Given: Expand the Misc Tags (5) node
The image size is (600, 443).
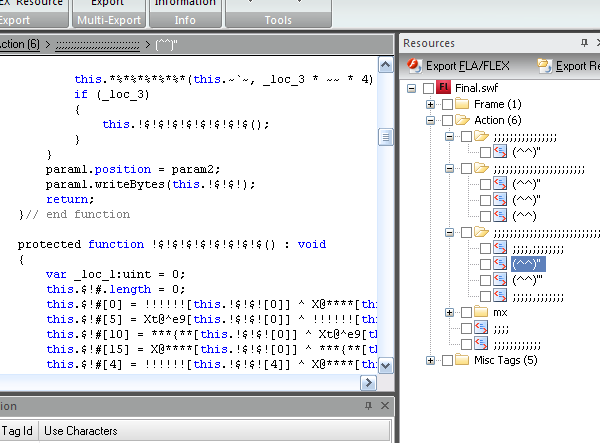Looking at the screenshot, I should pyautogui.click(x=430, y=360).
